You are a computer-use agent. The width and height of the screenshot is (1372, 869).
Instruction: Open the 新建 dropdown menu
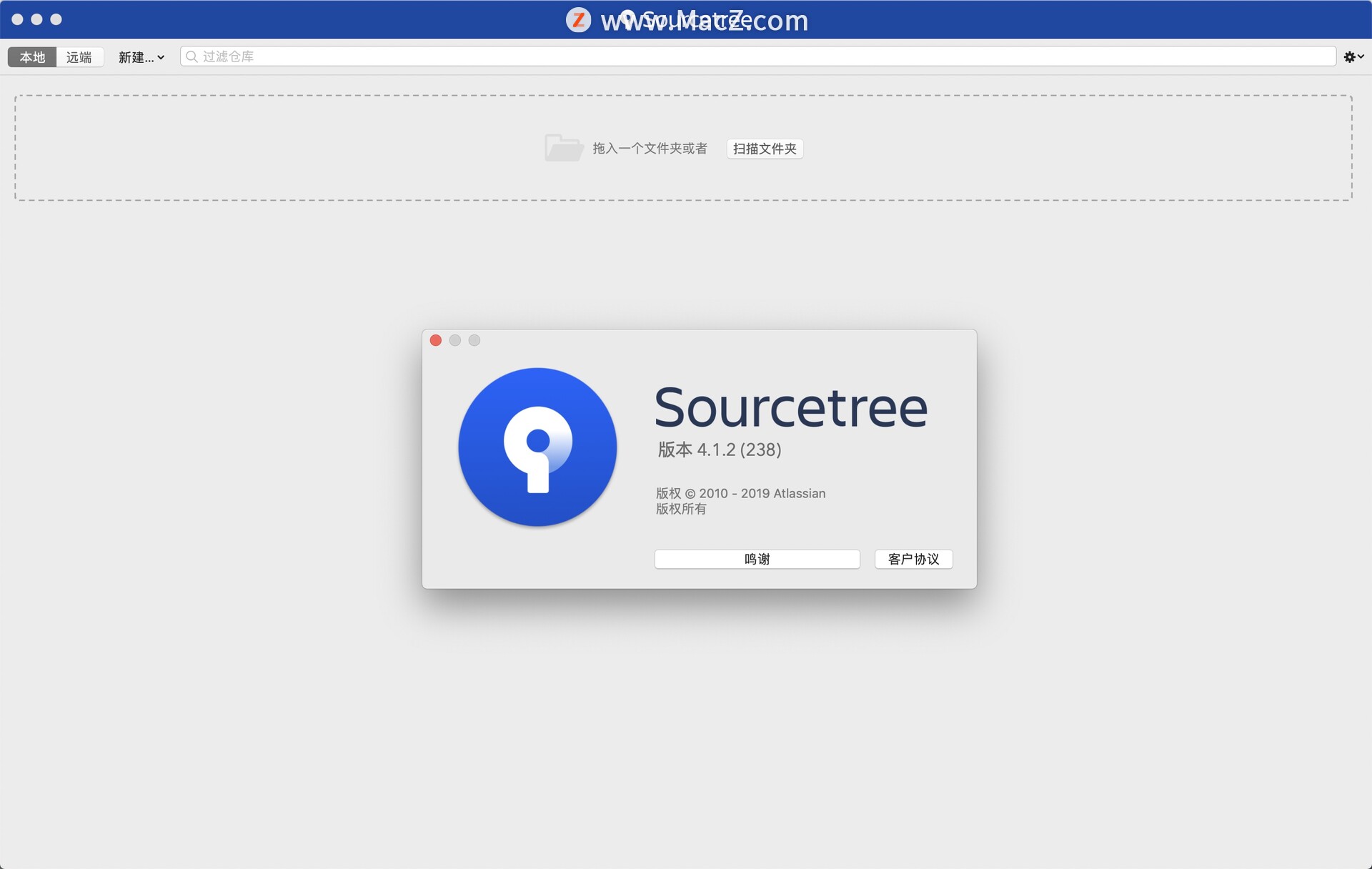click(x=136, y=57)
